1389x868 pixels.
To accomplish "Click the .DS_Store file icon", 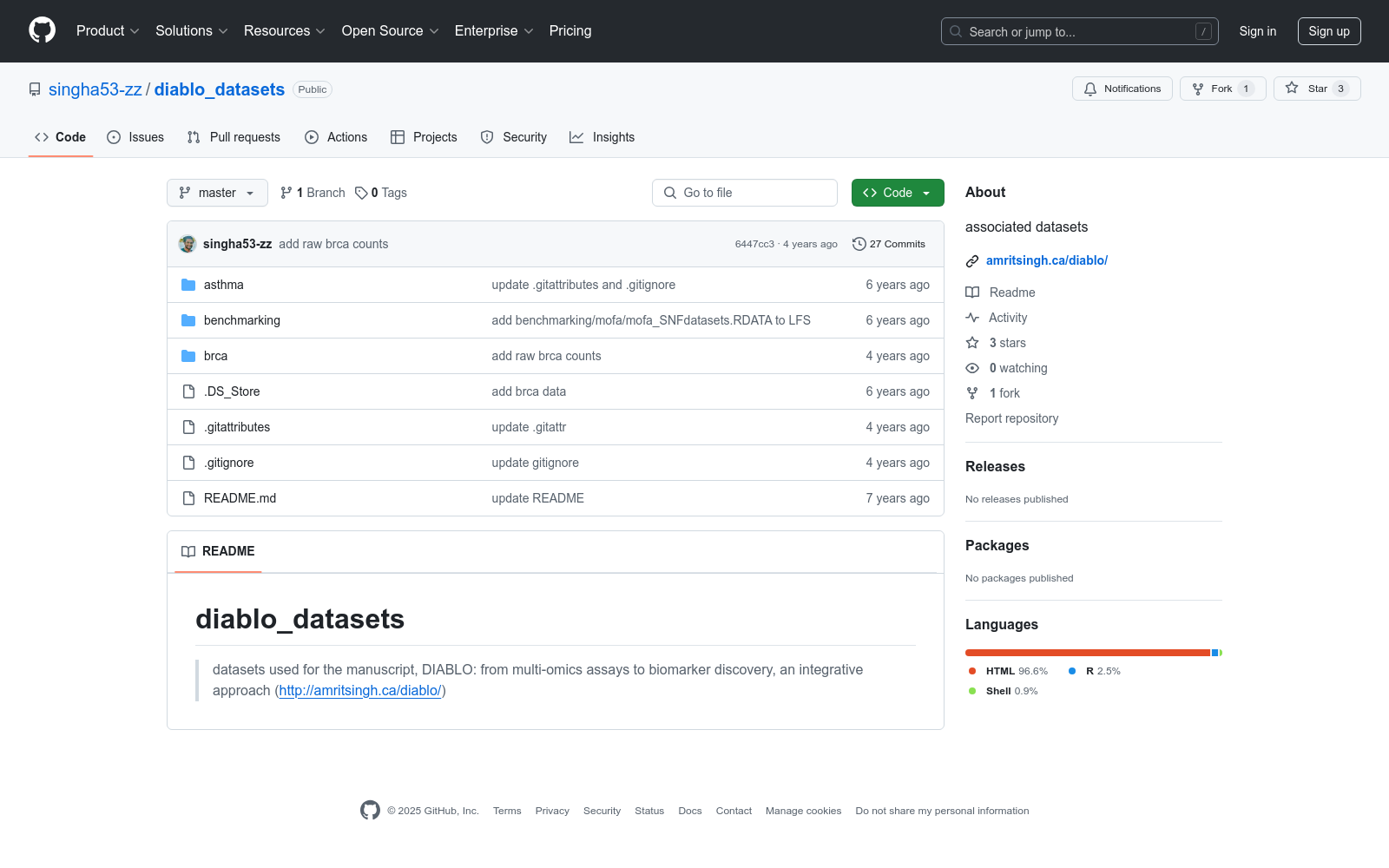I will tap(188, 391).
